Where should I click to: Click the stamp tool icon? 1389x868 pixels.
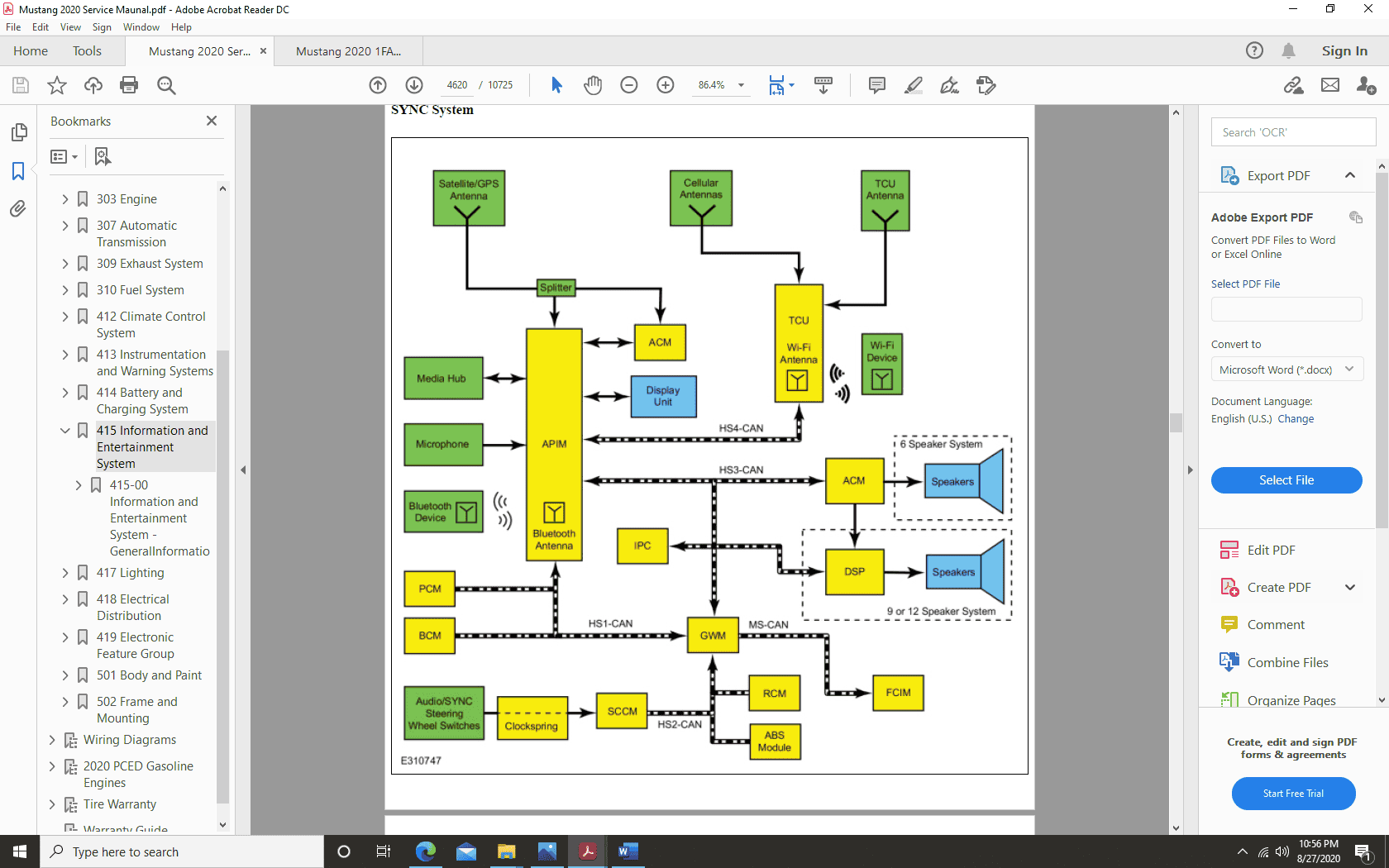(x=986, y=85)
